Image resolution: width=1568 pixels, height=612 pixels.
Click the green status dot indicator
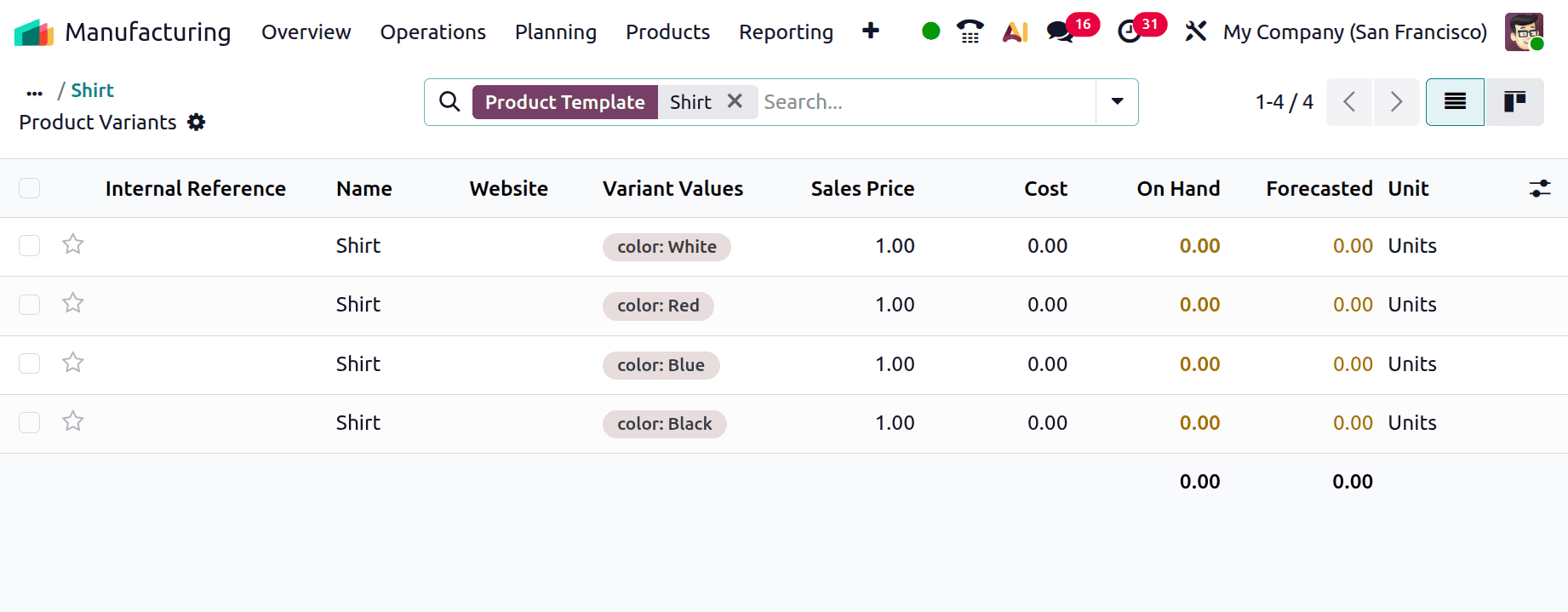[x=931, y=31]
